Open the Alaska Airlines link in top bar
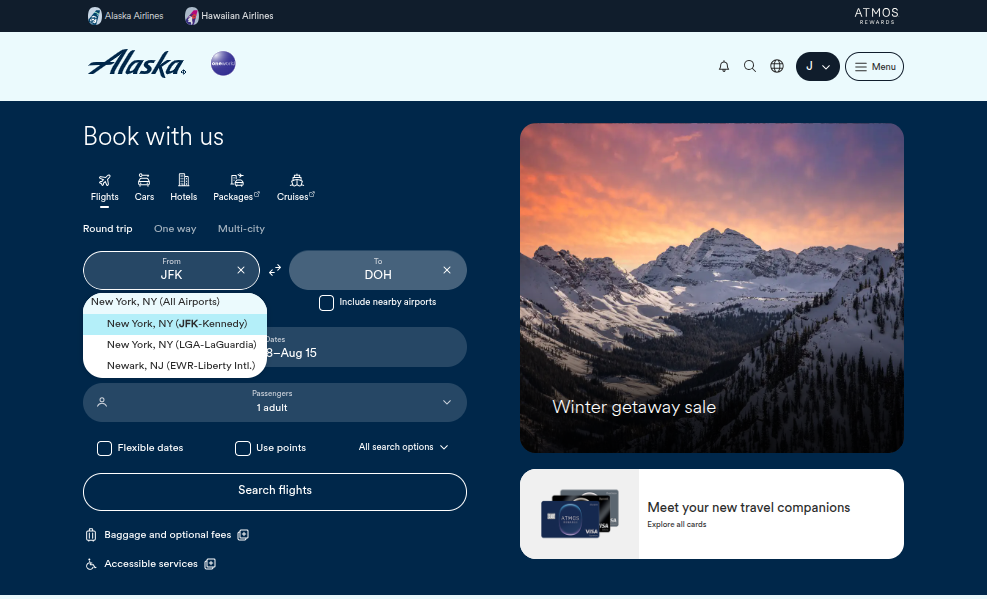Viewport: 987px width, 599px height. (125, 16)
